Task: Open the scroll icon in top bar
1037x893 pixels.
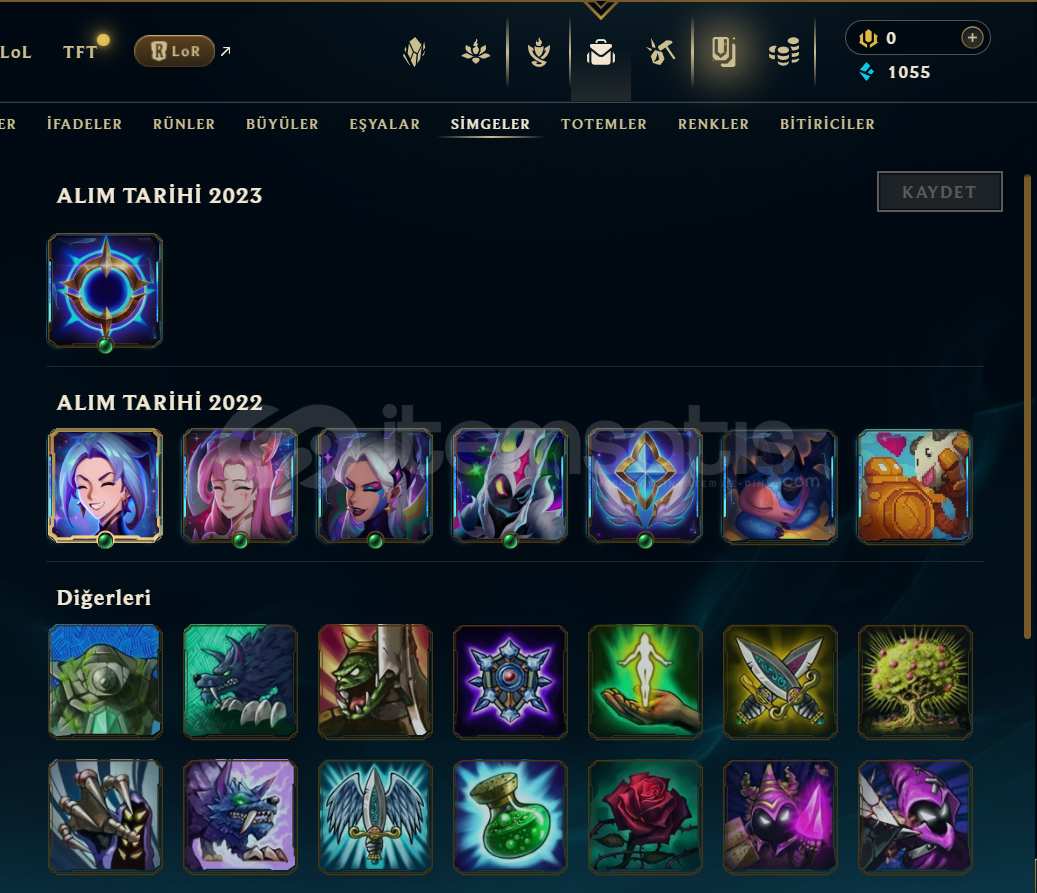Action: 724,52
